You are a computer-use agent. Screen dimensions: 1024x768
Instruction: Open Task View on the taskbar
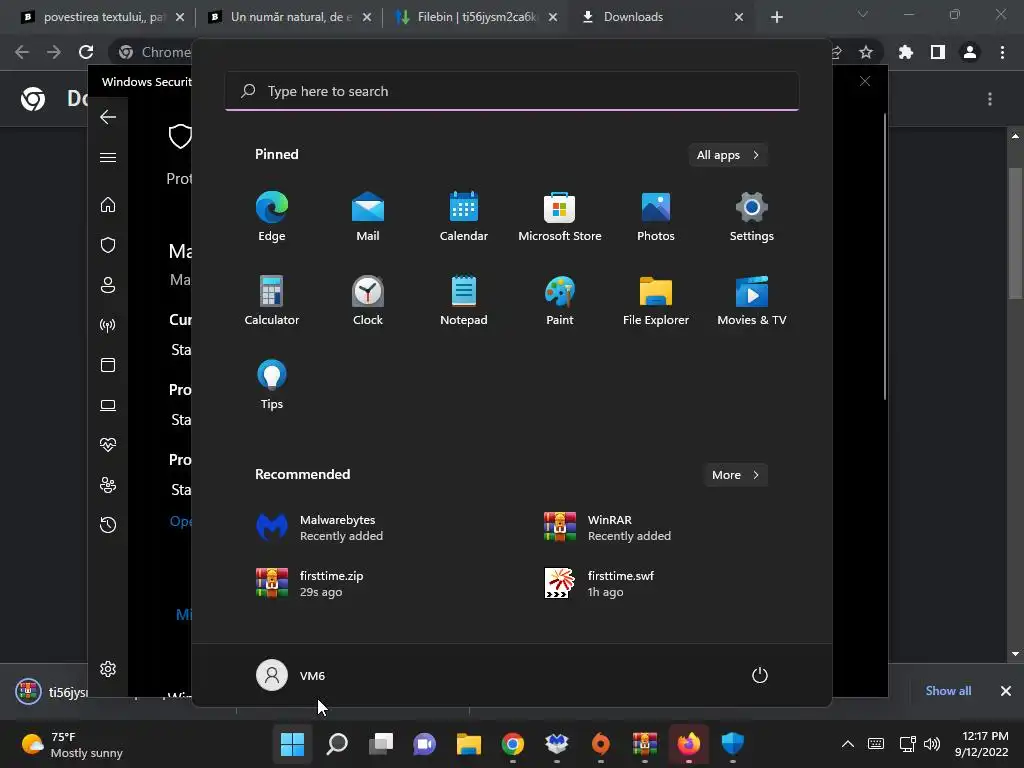coord(381,744)
